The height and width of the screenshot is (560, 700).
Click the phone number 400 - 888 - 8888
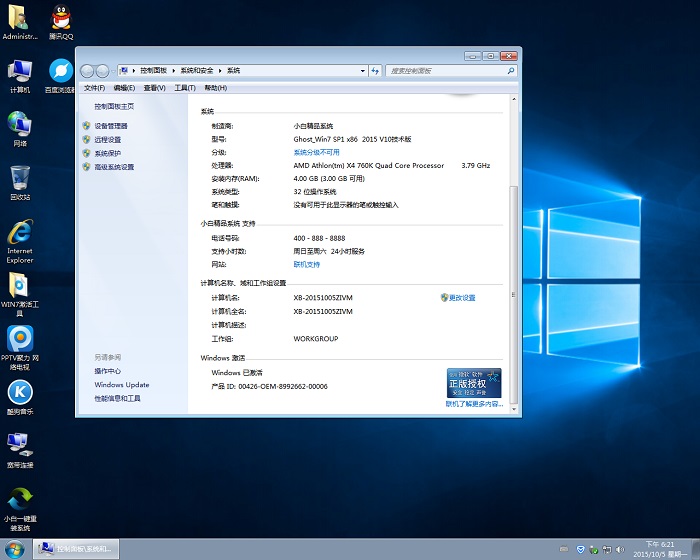click(x=319, y=238)
